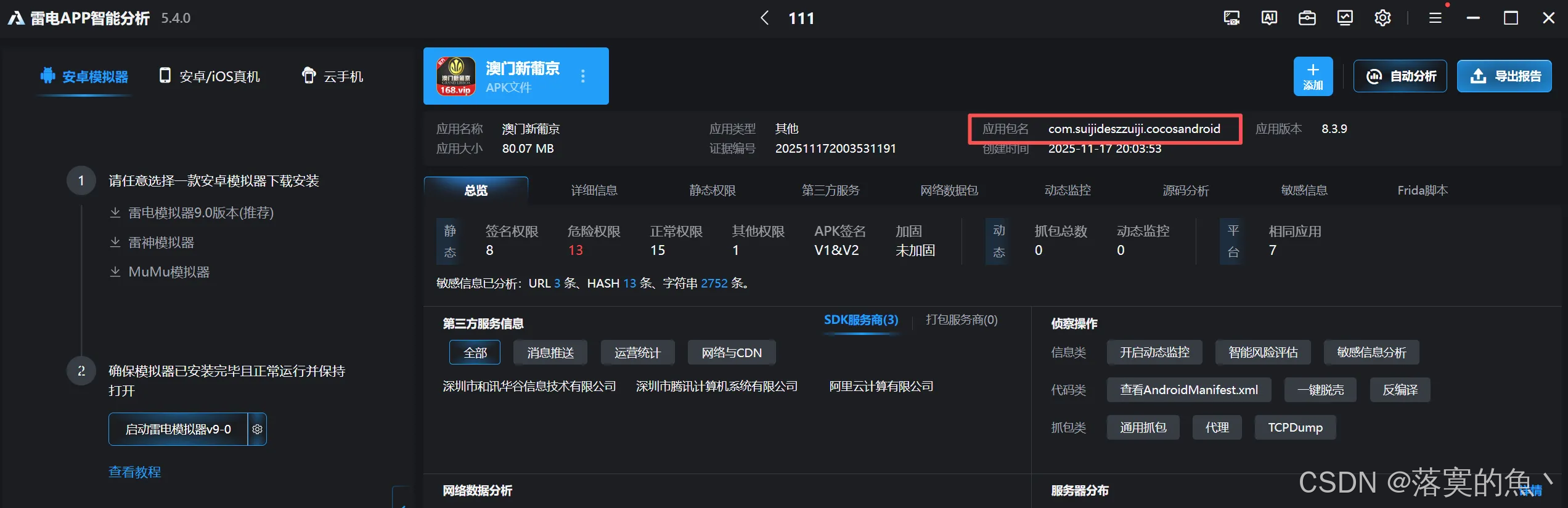The height and width of the screenshot is (508, 1568).
Task: Click 查看AndroidManifest.xml button
Action: tap(1189, 390)
